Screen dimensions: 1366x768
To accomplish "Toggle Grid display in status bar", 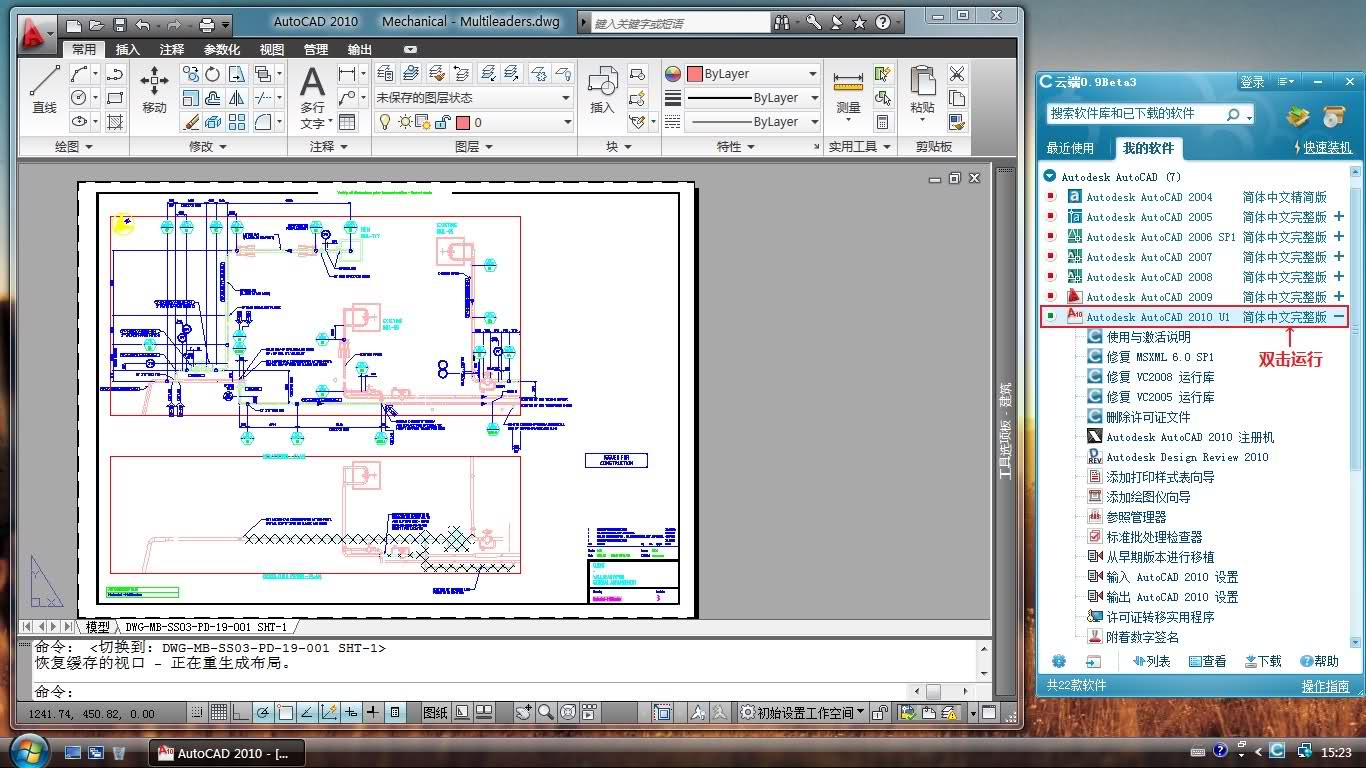I will [219, 713].
